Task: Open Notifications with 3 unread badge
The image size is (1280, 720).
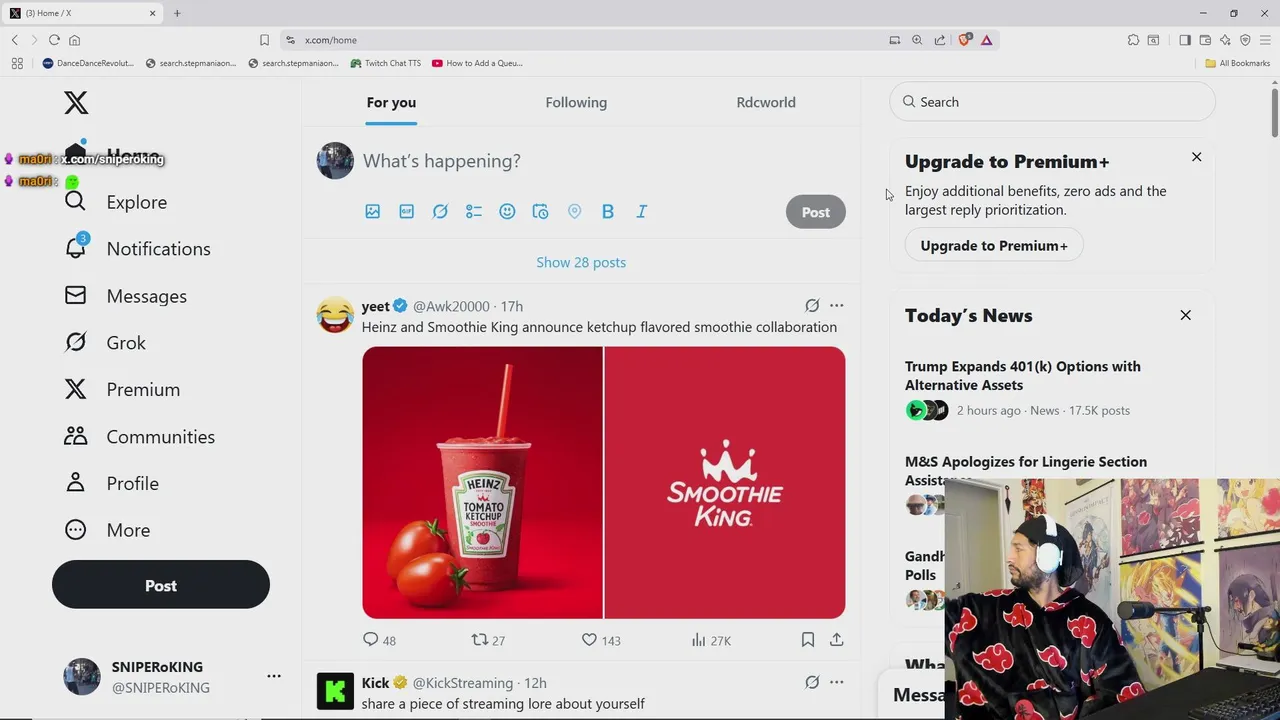Action: click(137, 249)
